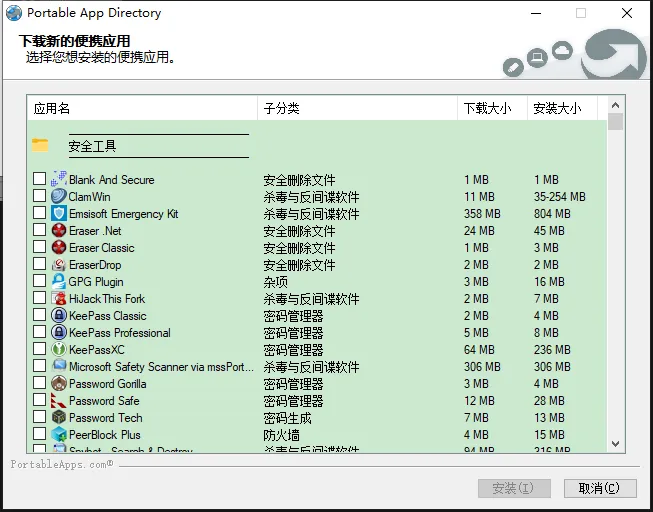Click the Password Gorilla app name

107,383
